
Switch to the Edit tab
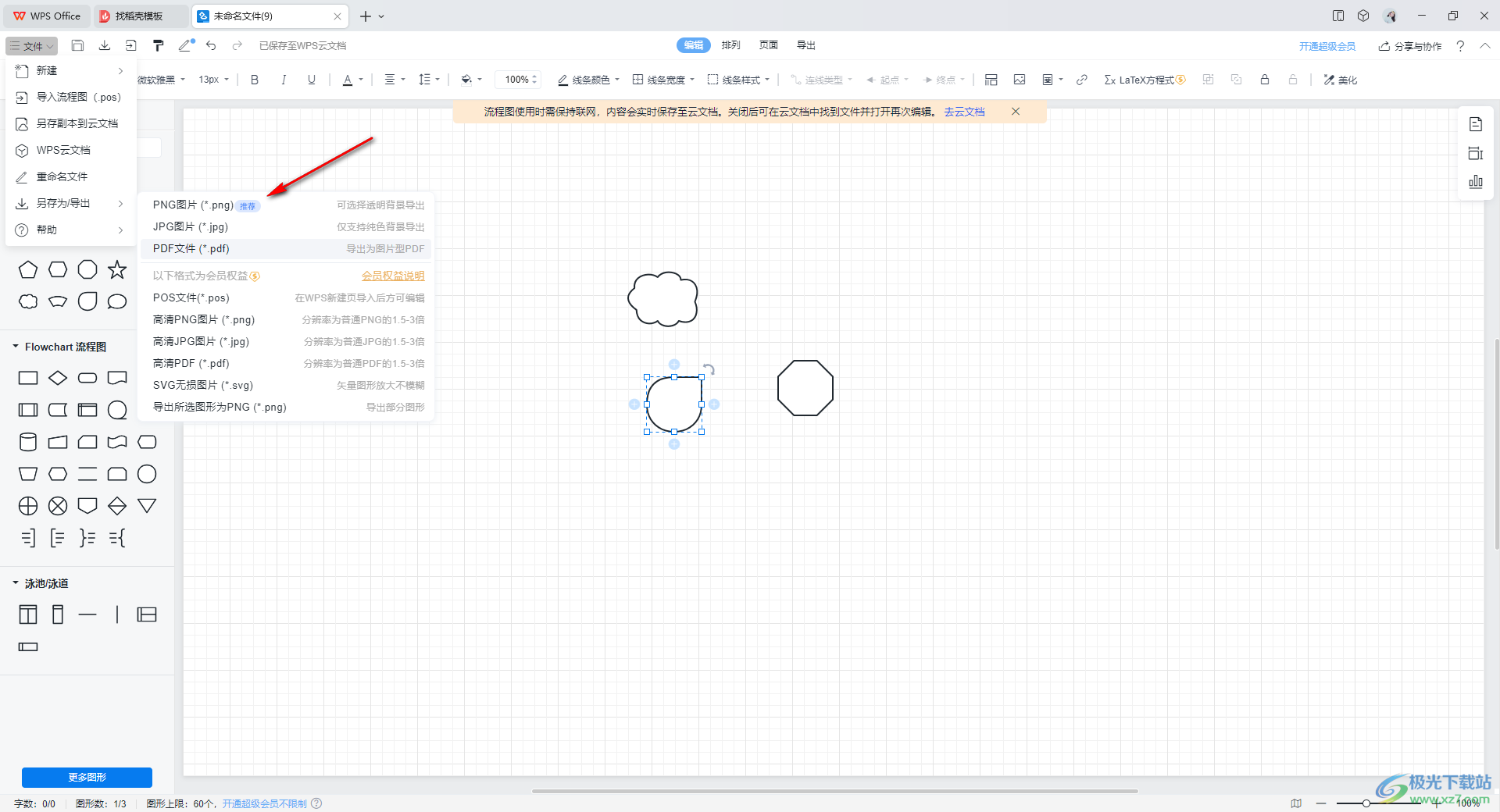[x=694, y=45]
